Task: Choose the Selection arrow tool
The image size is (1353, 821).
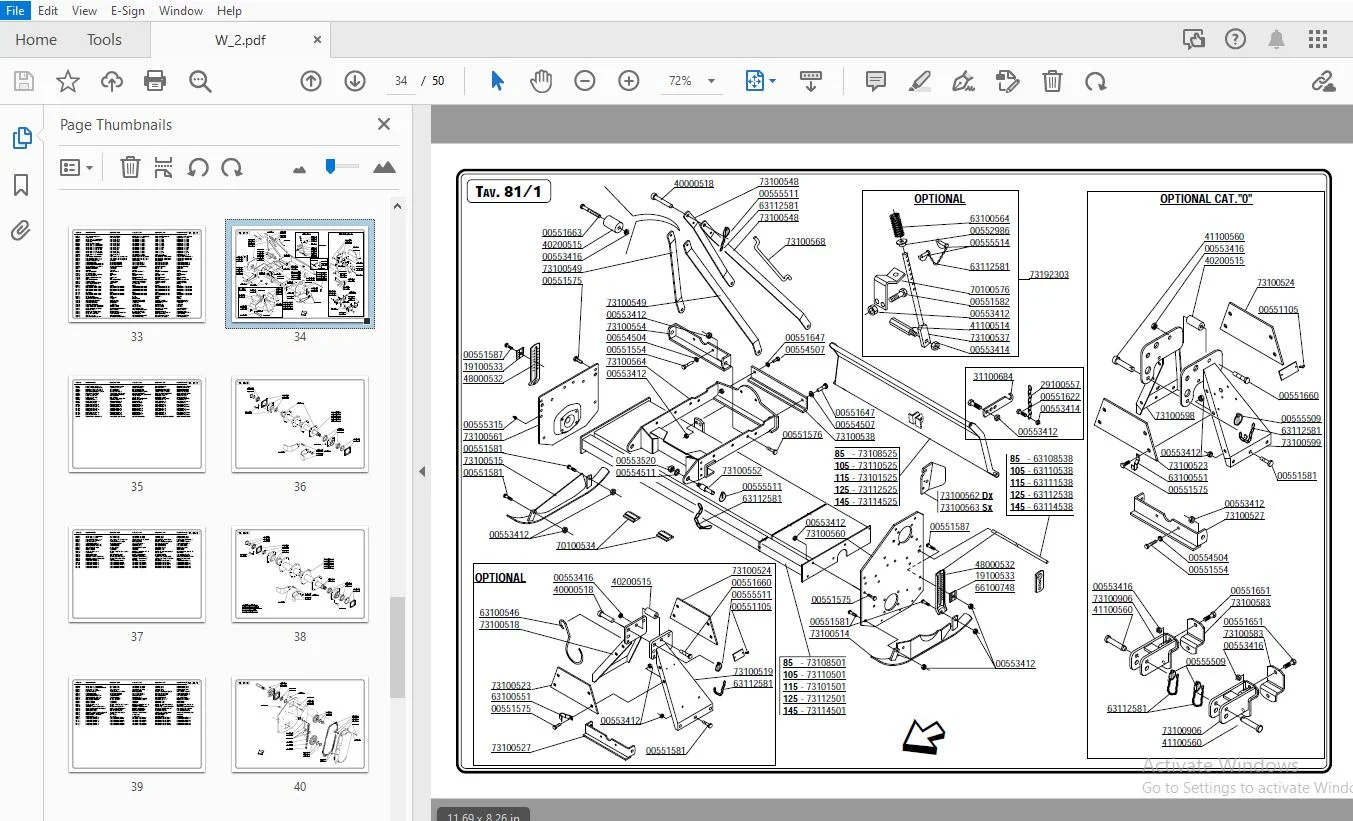Action: click(x=497, y=81)
